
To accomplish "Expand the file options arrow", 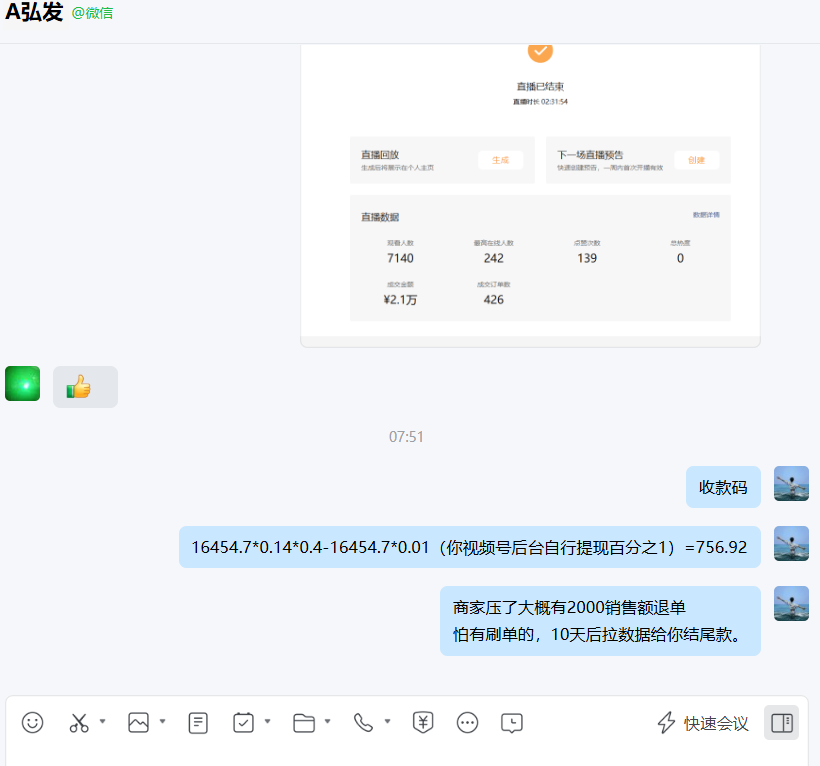I will [327, 721].
